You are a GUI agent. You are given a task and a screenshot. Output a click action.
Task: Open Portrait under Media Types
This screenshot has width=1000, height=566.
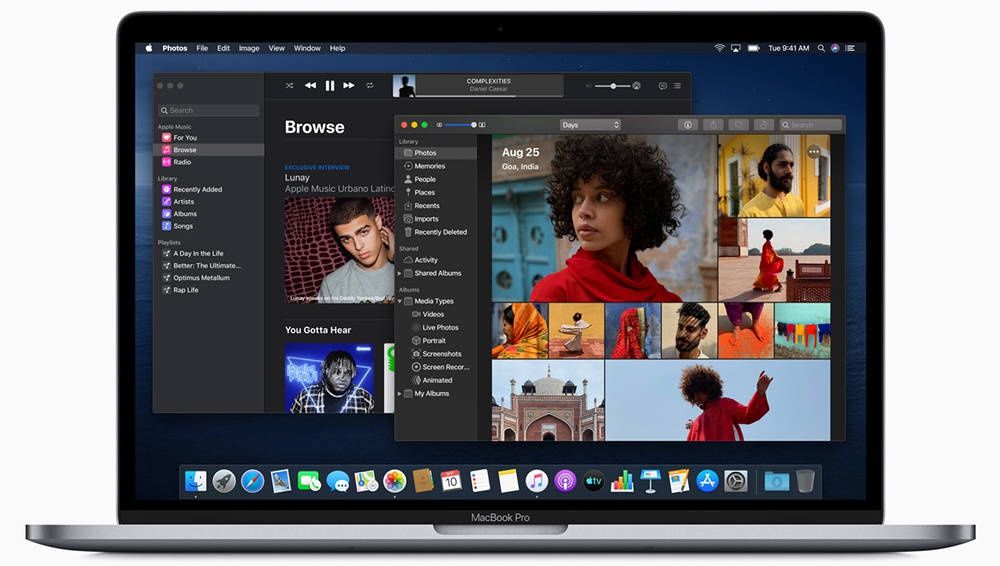click(x=436, y=341)
